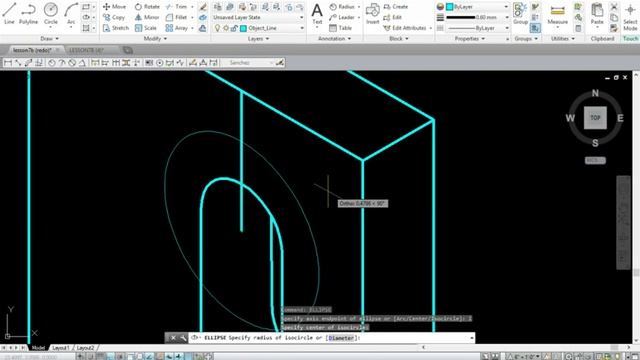Expand the Draw panel
Image resolution: width=640 pixels, height=360 pixels.
[49, 38]
